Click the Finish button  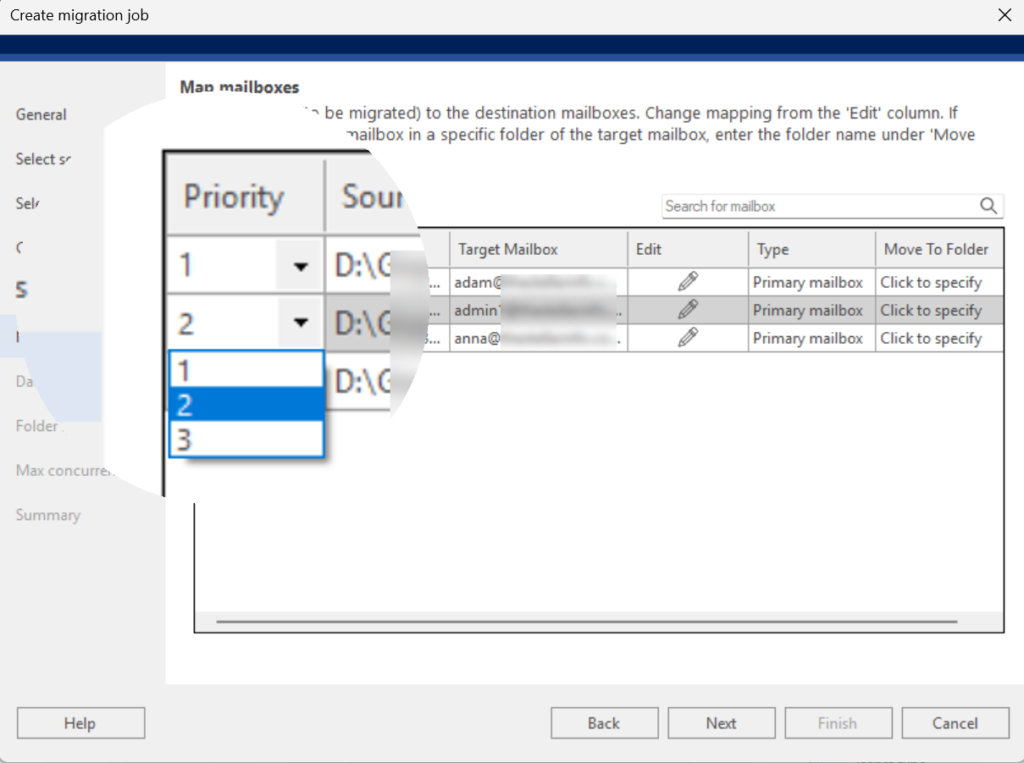pyautogui.click(x=839, y=723)
